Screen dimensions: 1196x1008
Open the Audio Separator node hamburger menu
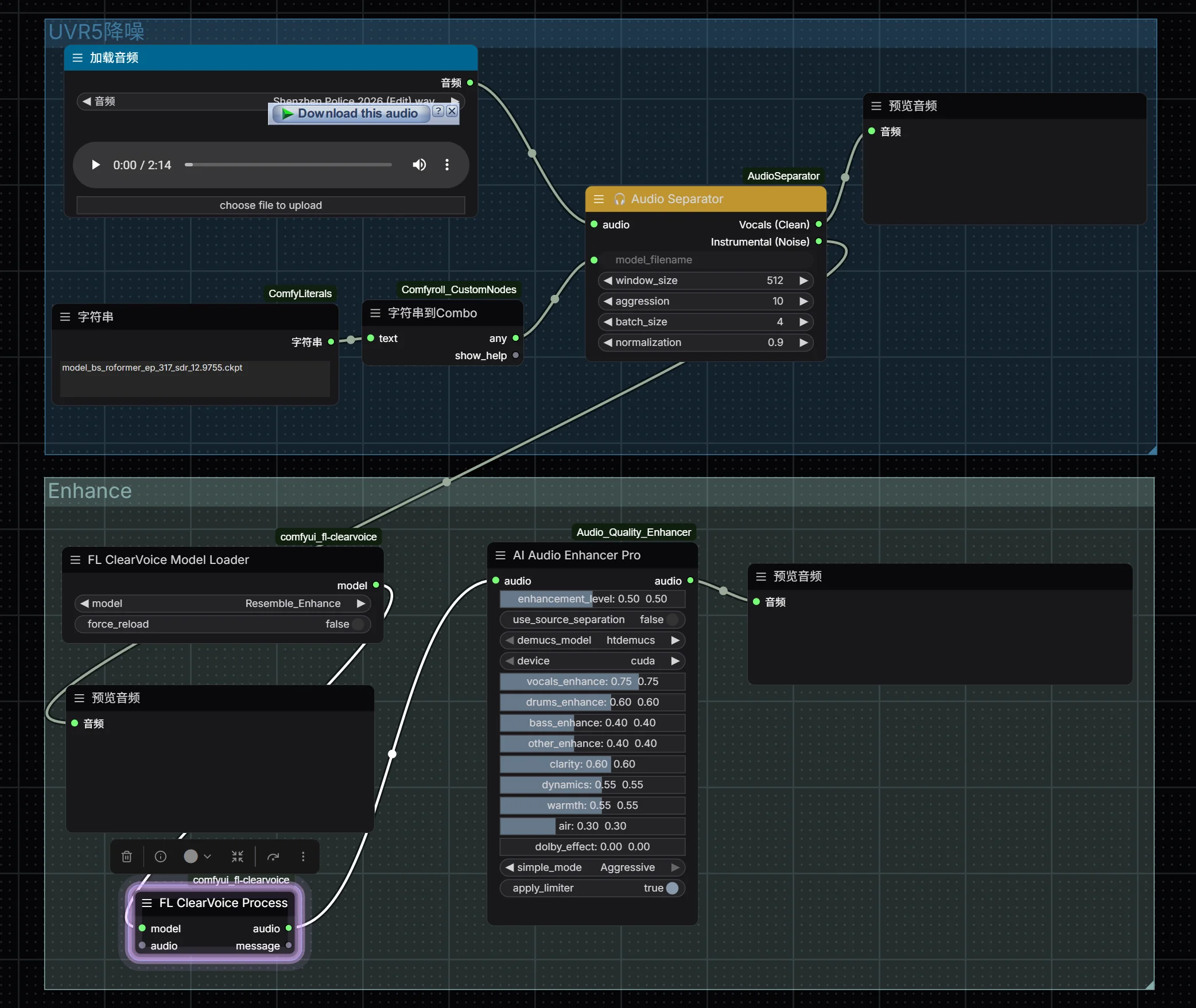point(599,199)
